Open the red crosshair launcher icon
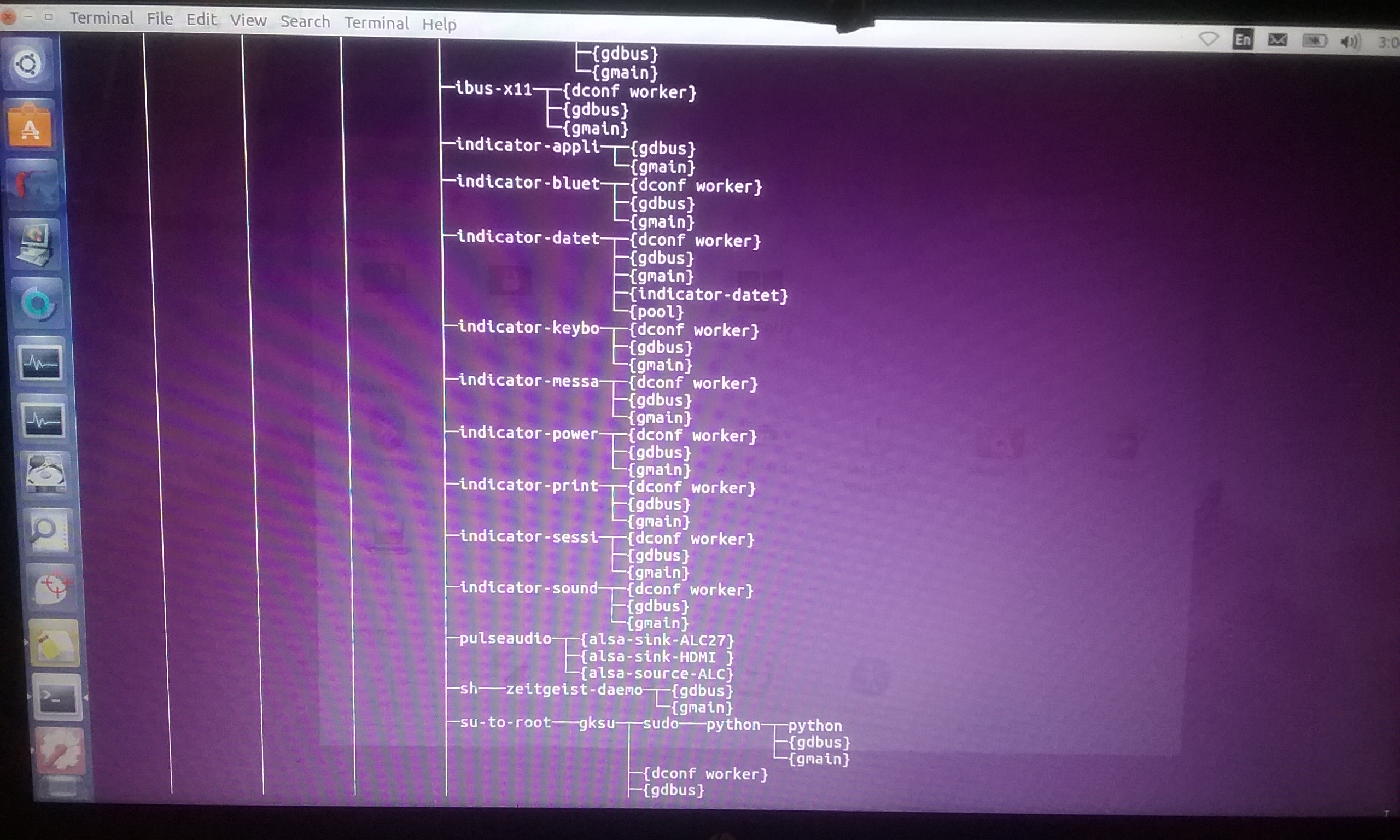Viewport: 1400px width, 840px height. click(52, 586)
